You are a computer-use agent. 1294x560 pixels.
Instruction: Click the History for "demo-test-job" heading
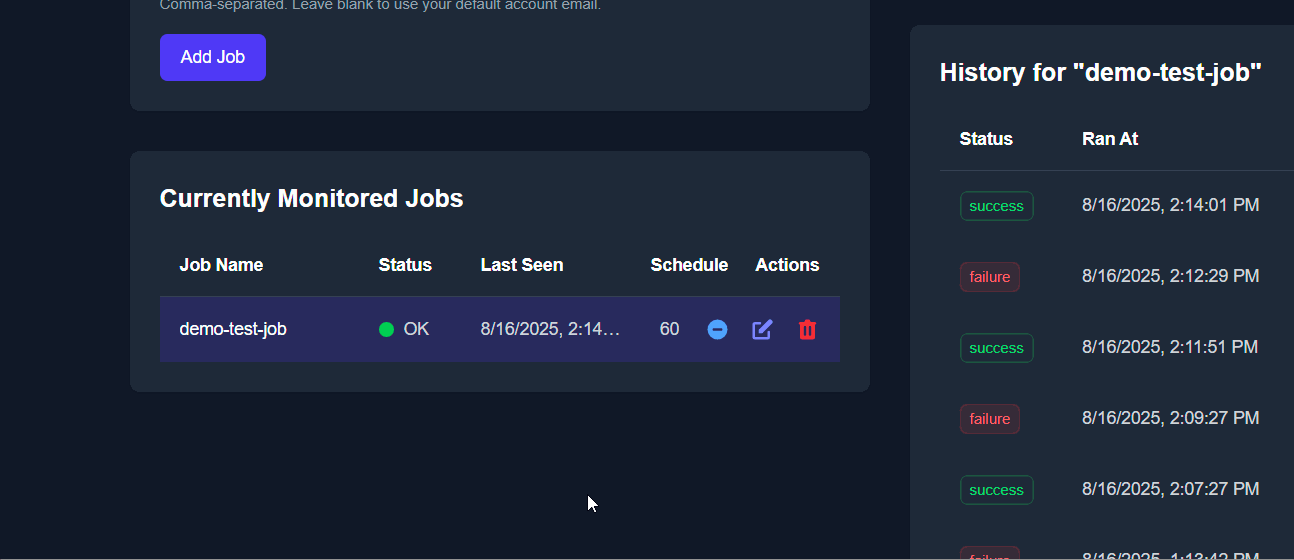[1101, 72]
